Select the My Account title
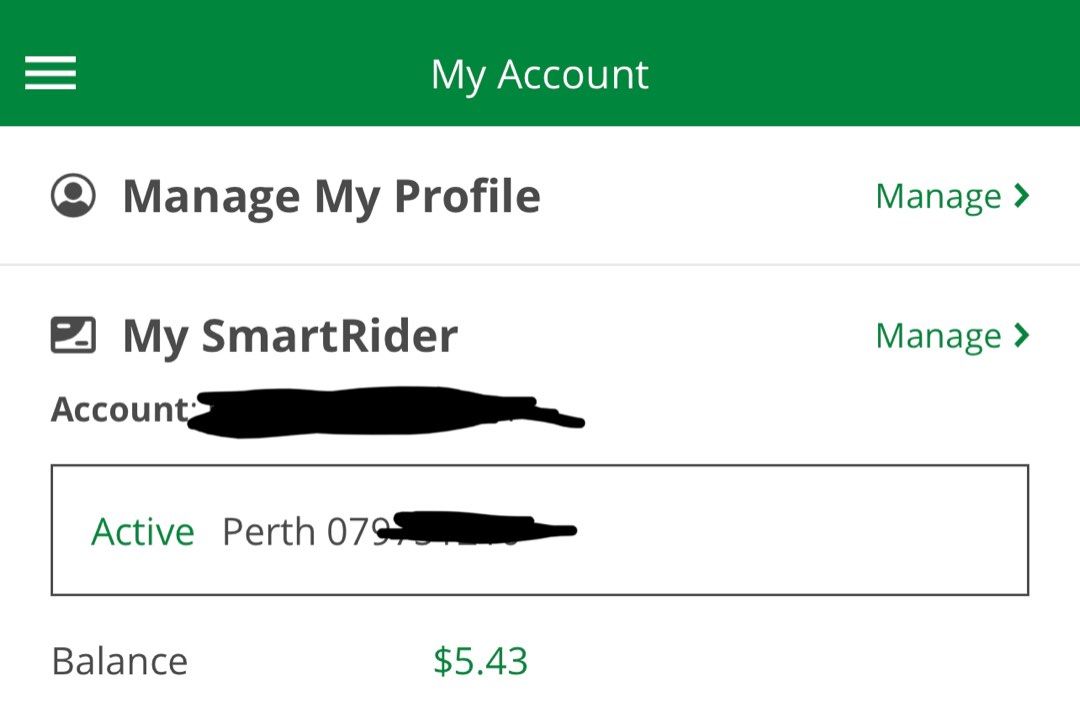The width and height of the screenshot is (1080, 715). 539,72
